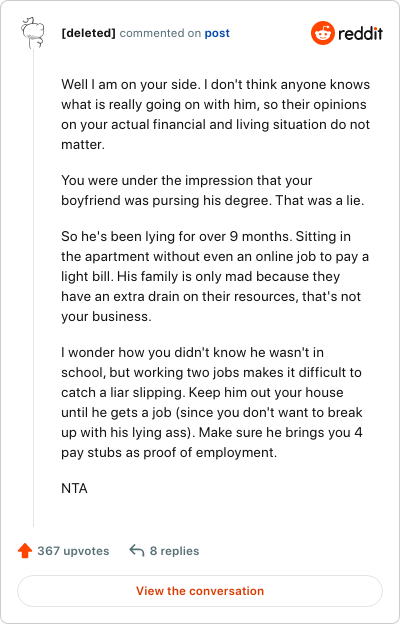Click the 'pay stubs as proof of employment' line

169,452
